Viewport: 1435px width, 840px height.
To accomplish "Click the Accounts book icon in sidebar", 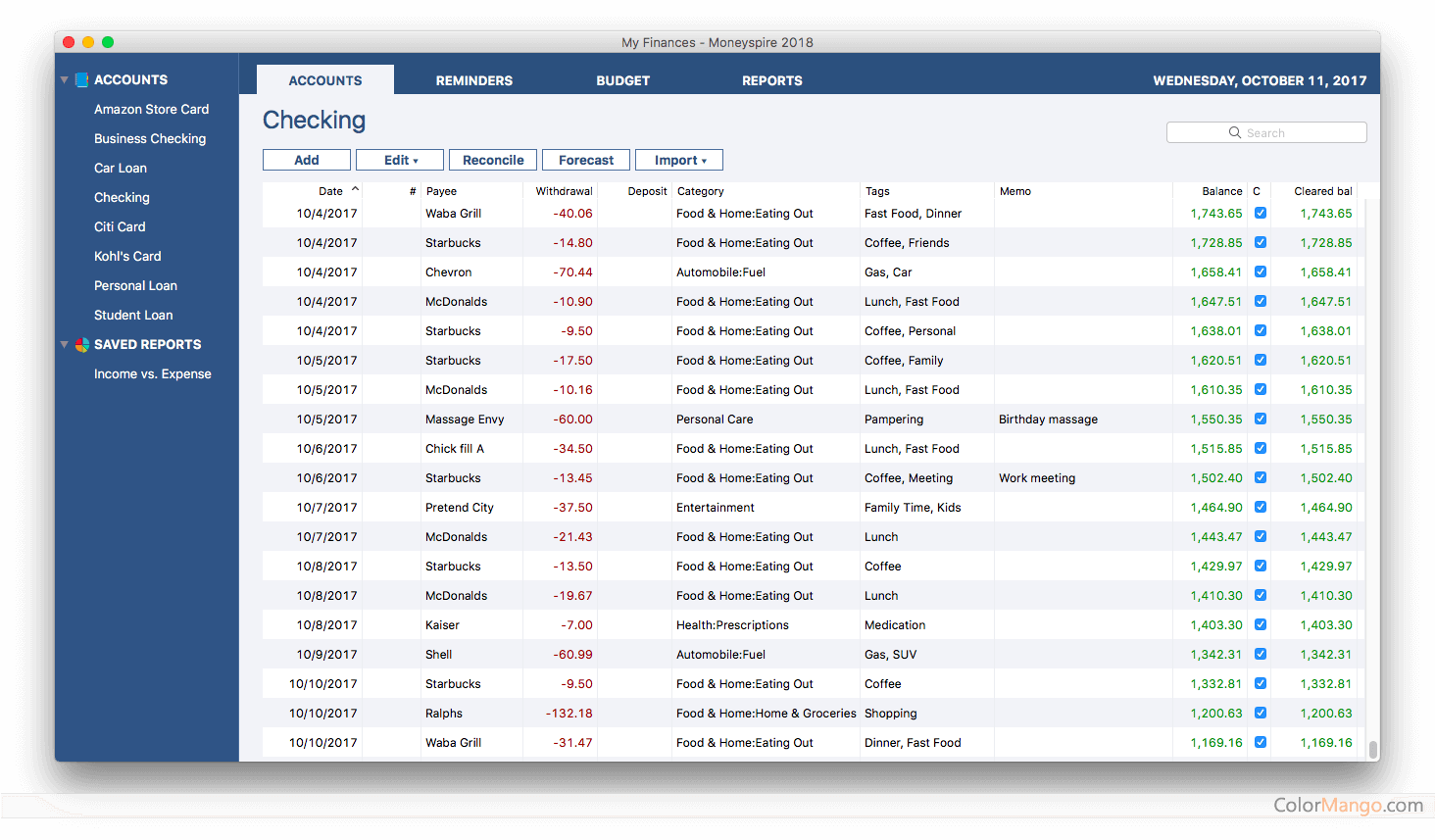I will coord(82,80).
